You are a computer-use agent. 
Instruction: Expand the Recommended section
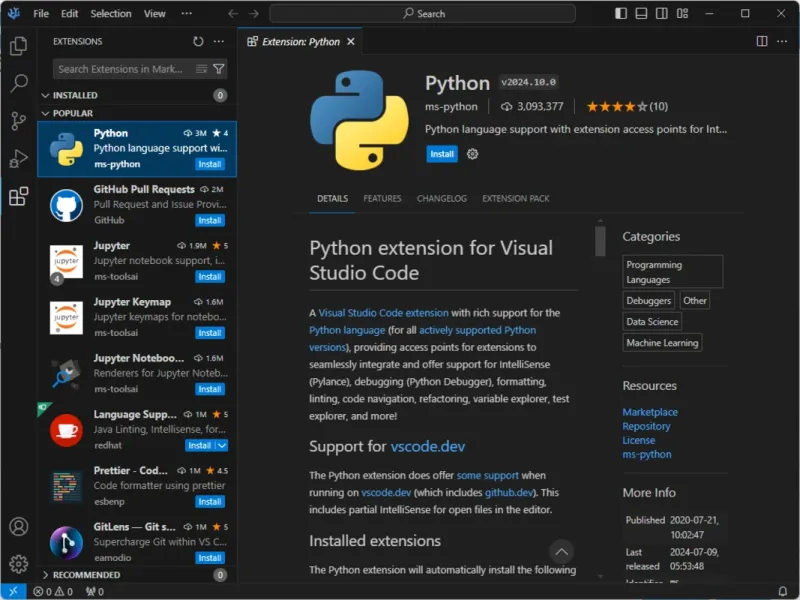pos(137,575)
